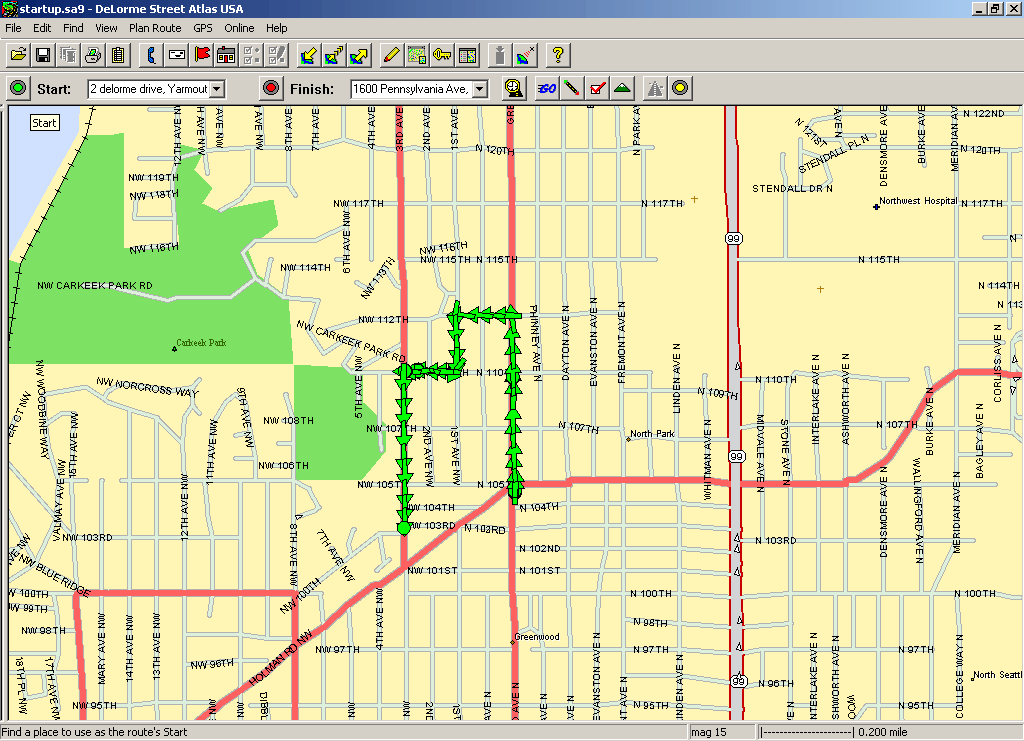Click the yellow key icon

click(442, 55)
